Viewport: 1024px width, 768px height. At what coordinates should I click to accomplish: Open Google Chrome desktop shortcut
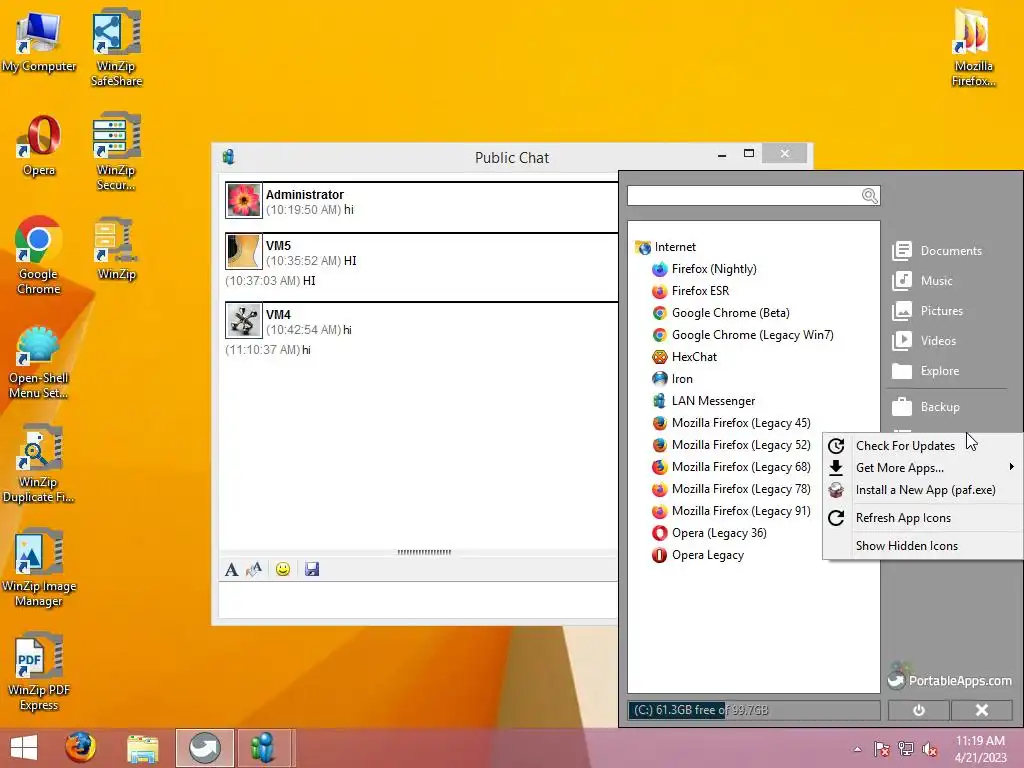39,256
